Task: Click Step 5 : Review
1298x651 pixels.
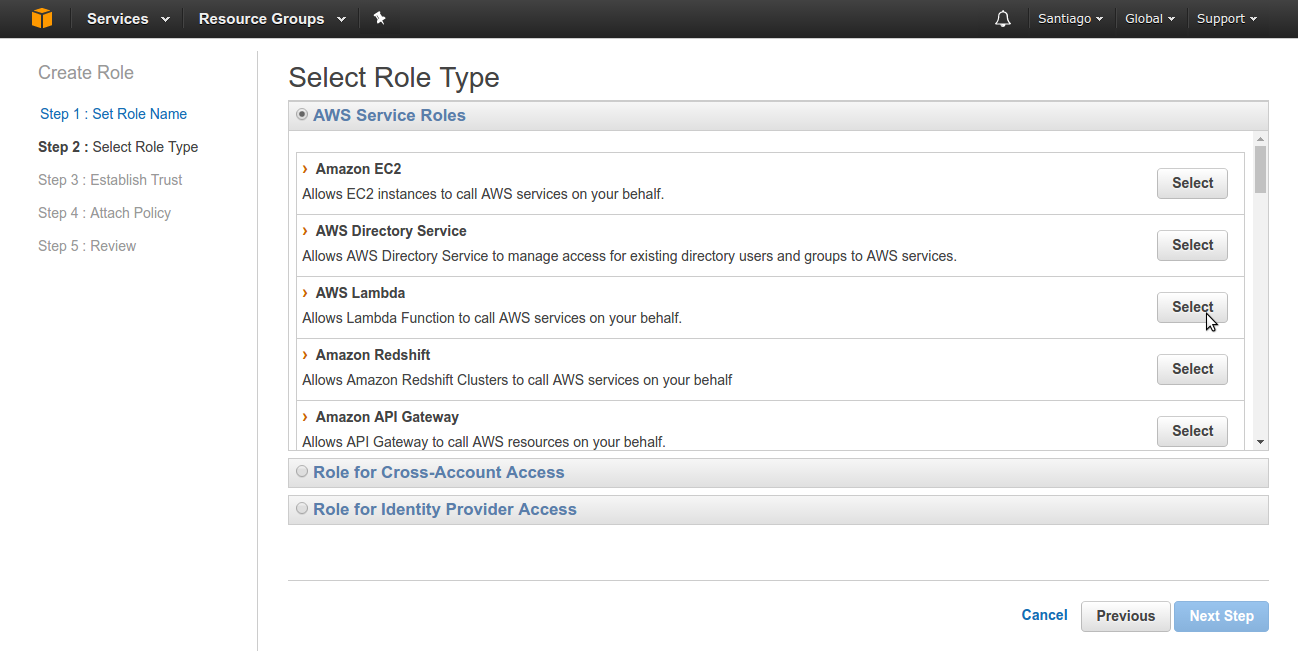Action: [87, 246]
